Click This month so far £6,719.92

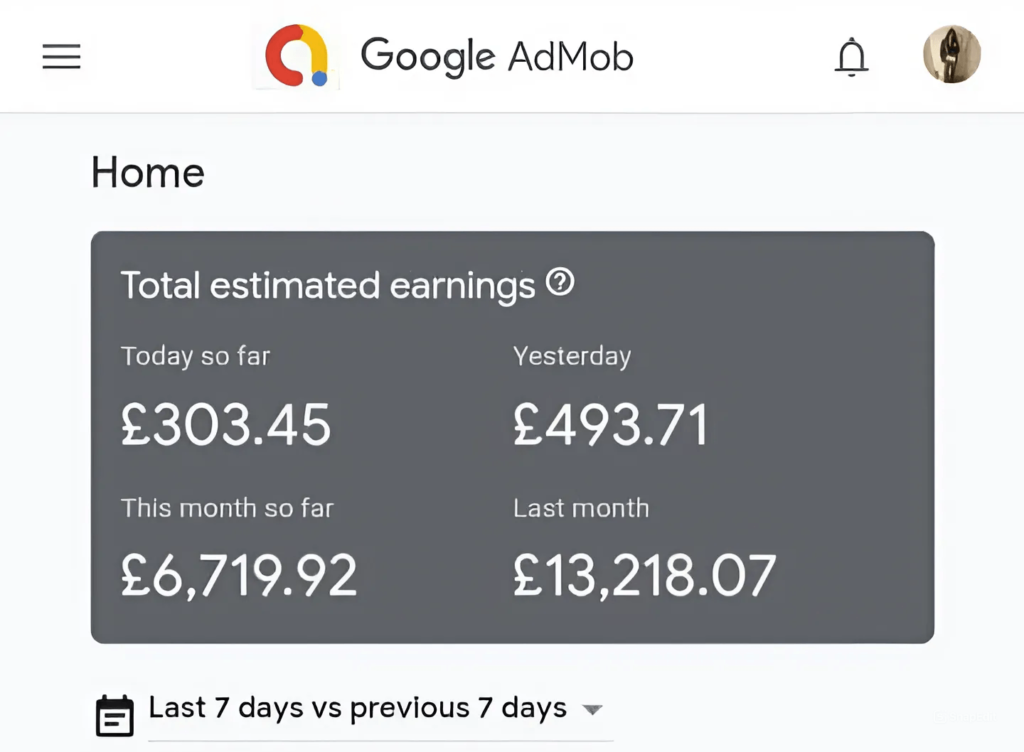pos(239,576)
